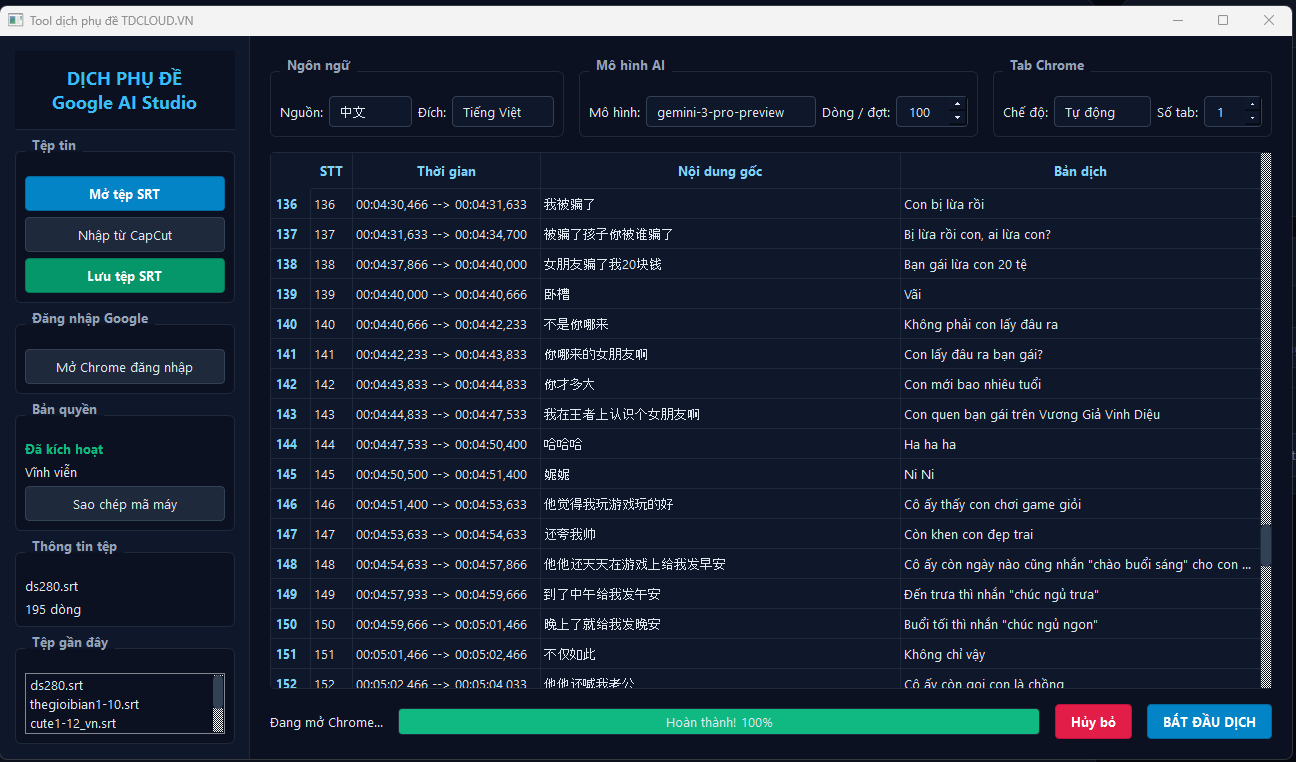Click Mở Chrome đăng nhập button
The height and width of the screenshot is (762, 1296).
pyautogui.click(x=125, y=367)
